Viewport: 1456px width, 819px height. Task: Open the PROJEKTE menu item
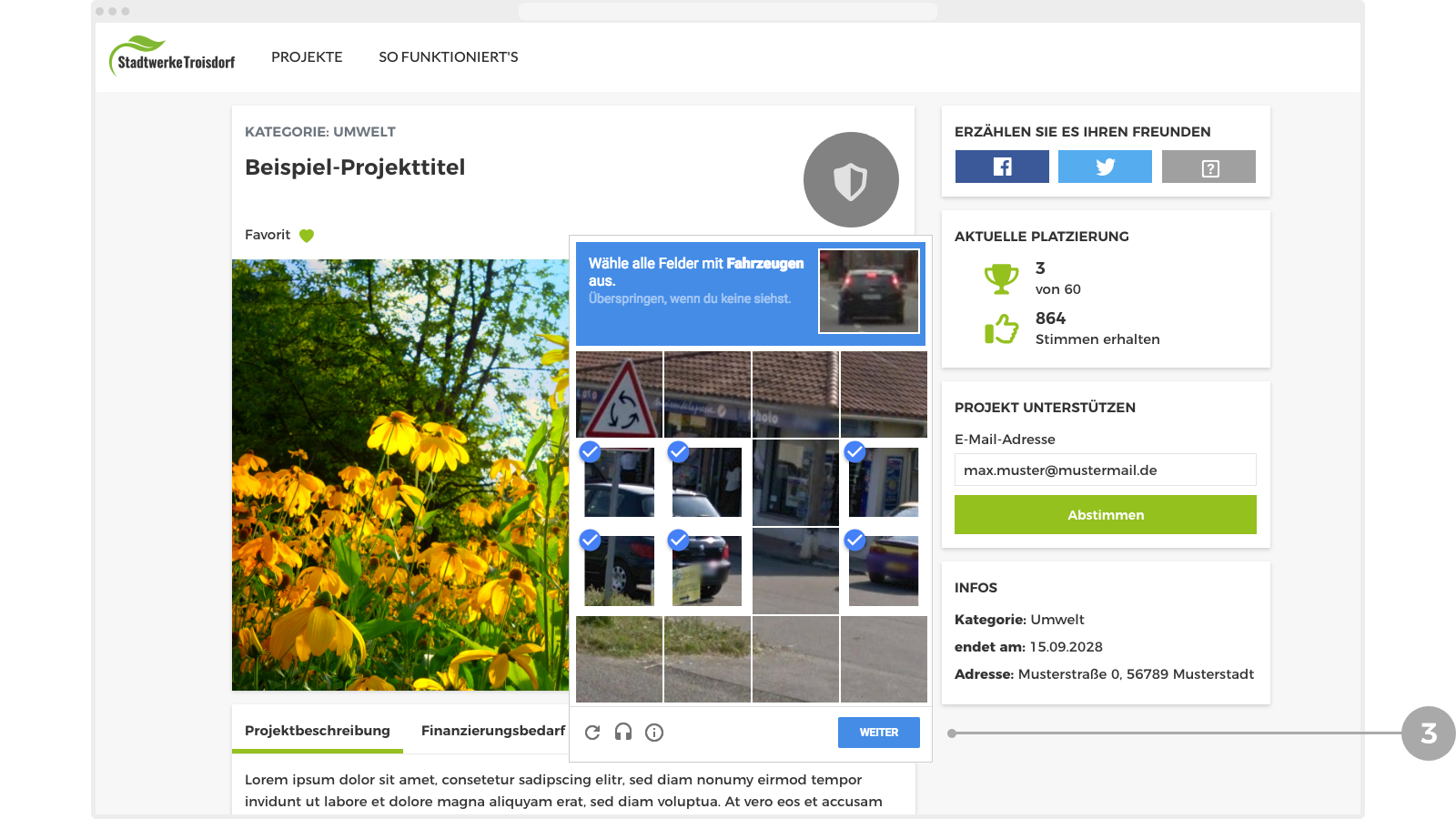click(307, 56)
